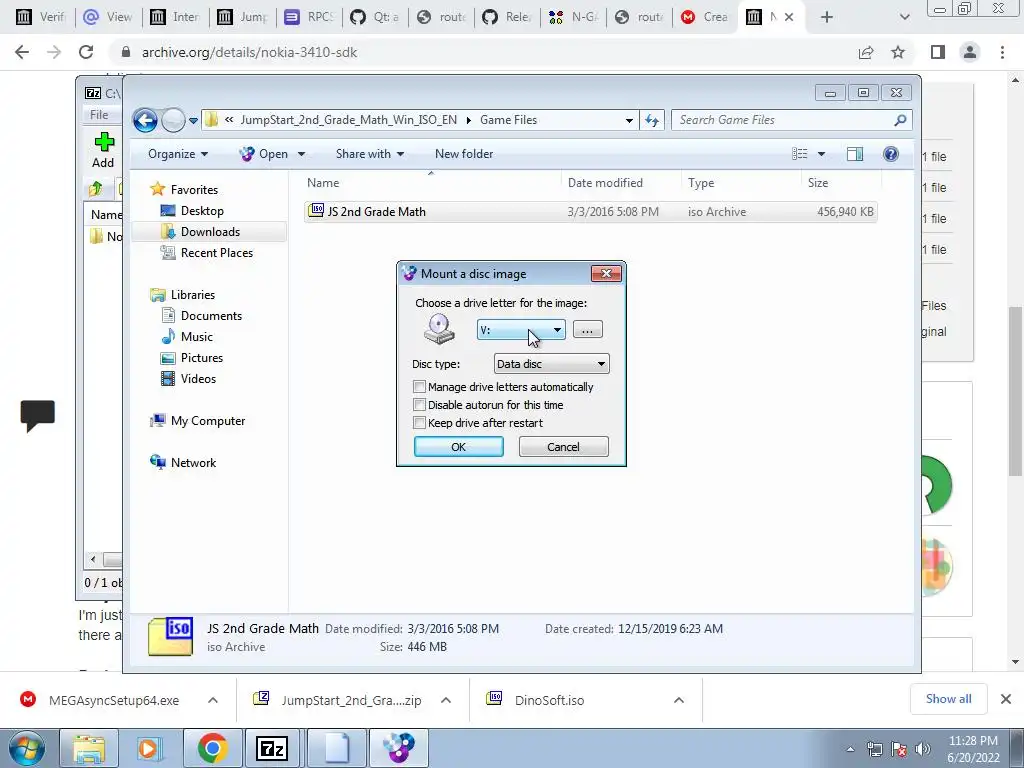Screen dimensions: 1024x768
Task: Click the black chat bubble icon on page
Action: pos(38,415)
